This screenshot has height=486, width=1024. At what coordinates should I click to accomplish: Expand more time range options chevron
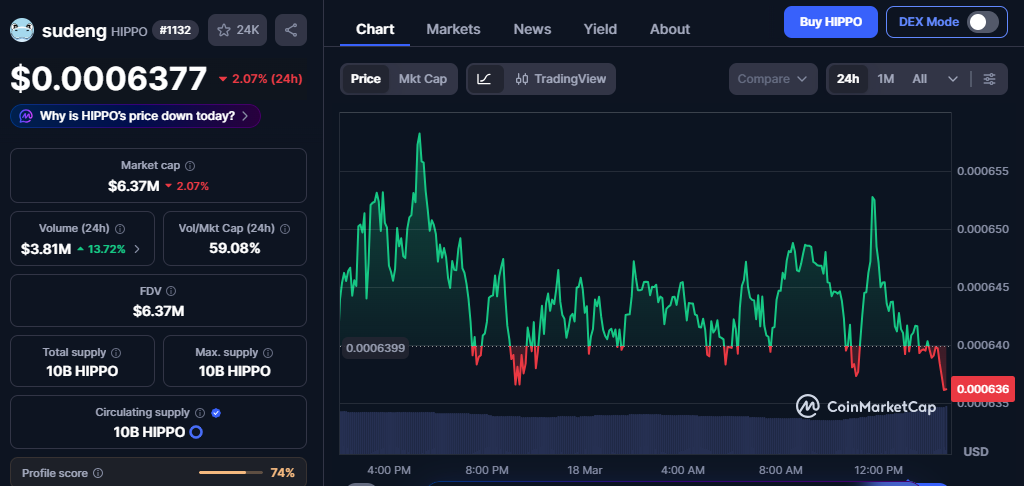[953, 79]
